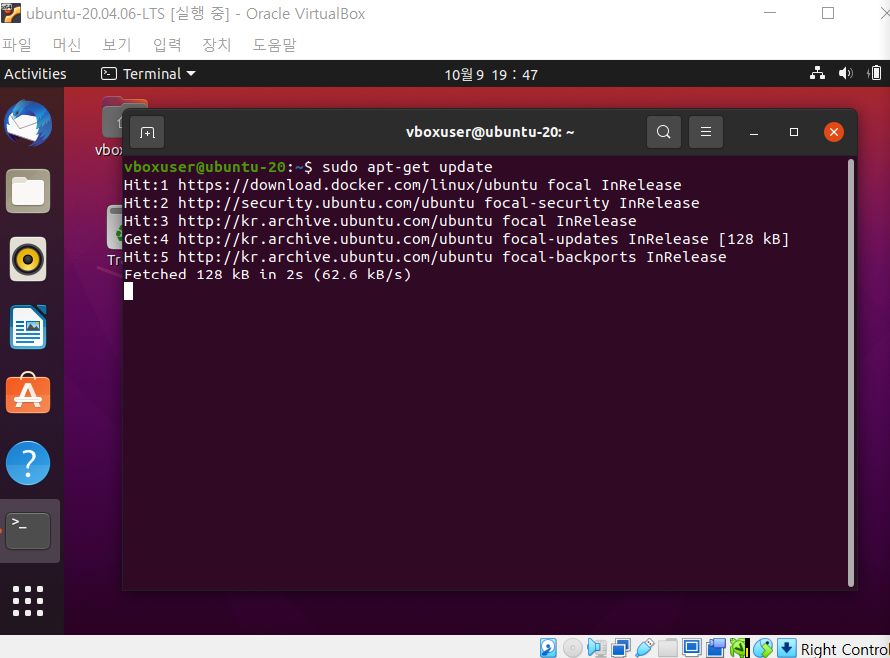890x658 pixels.
Task: Show Applications grid button
Action: click(28, 601)
